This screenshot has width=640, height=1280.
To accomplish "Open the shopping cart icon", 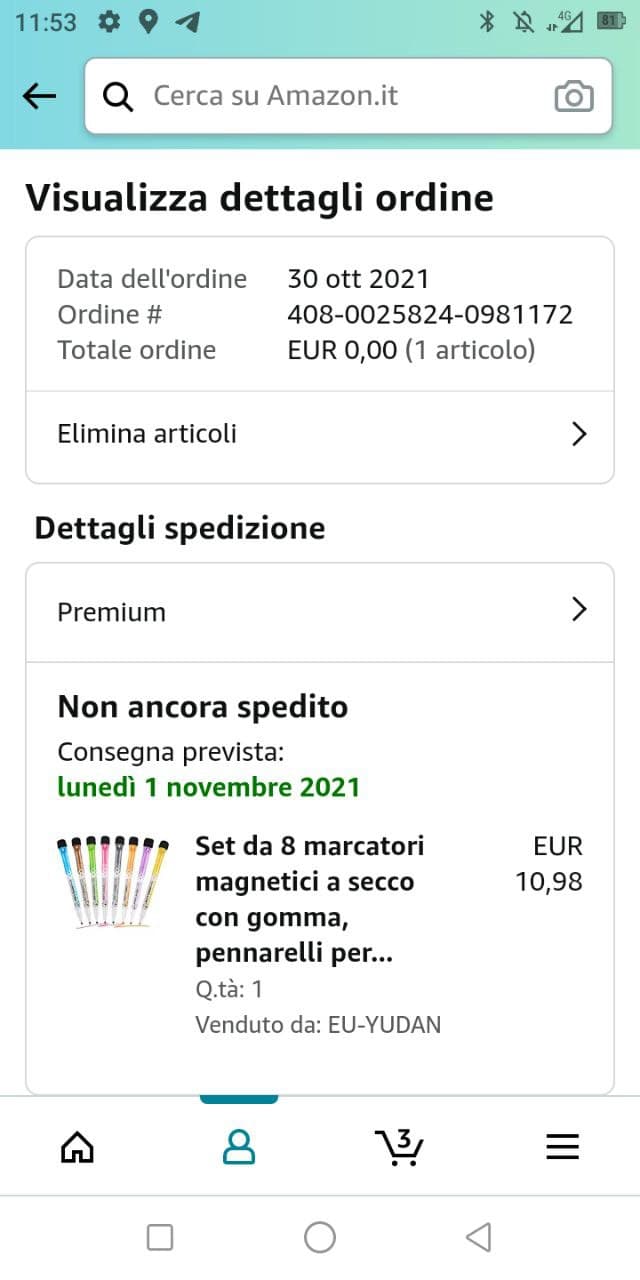I will pyautogui.click(x=399, y=1147).
